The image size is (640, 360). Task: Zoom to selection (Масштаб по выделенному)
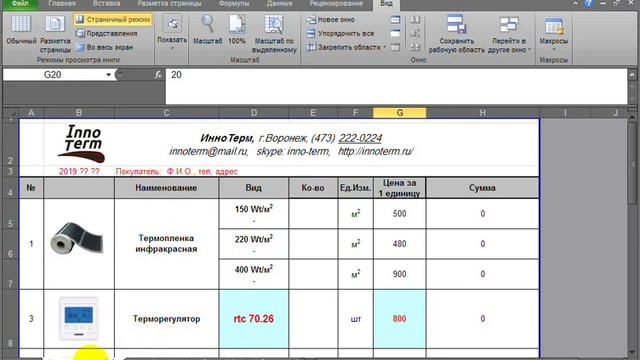[x=274, y=34]
